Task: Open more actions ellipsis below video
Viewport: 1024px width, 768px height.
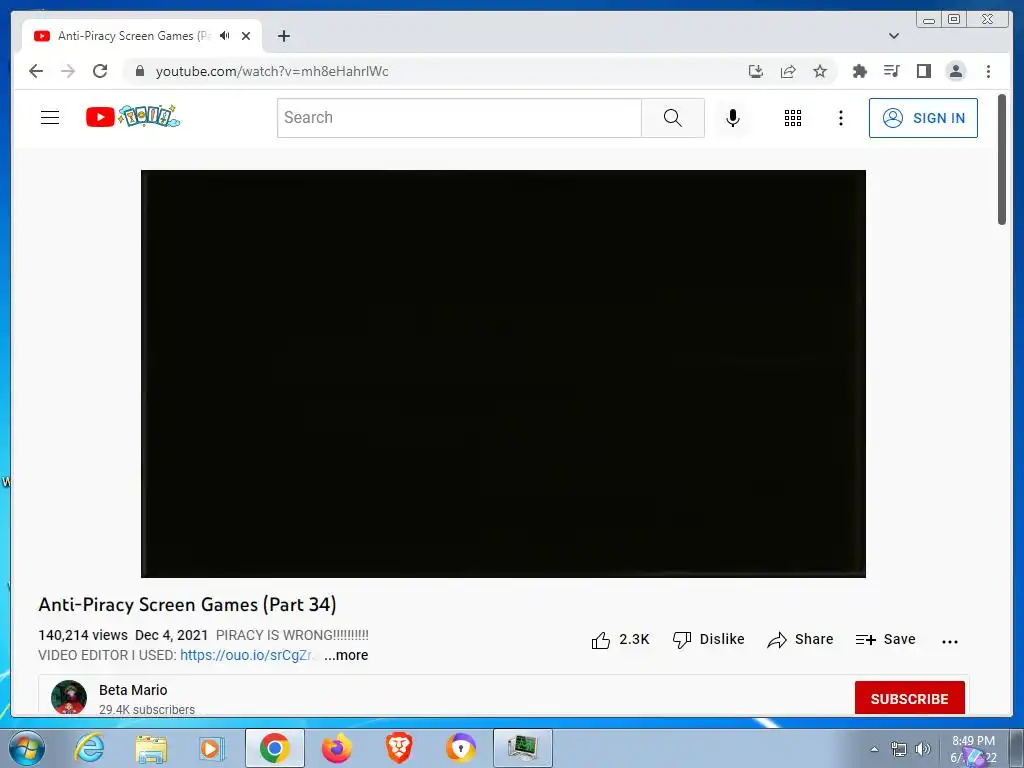Action: (x=950, y=641)
